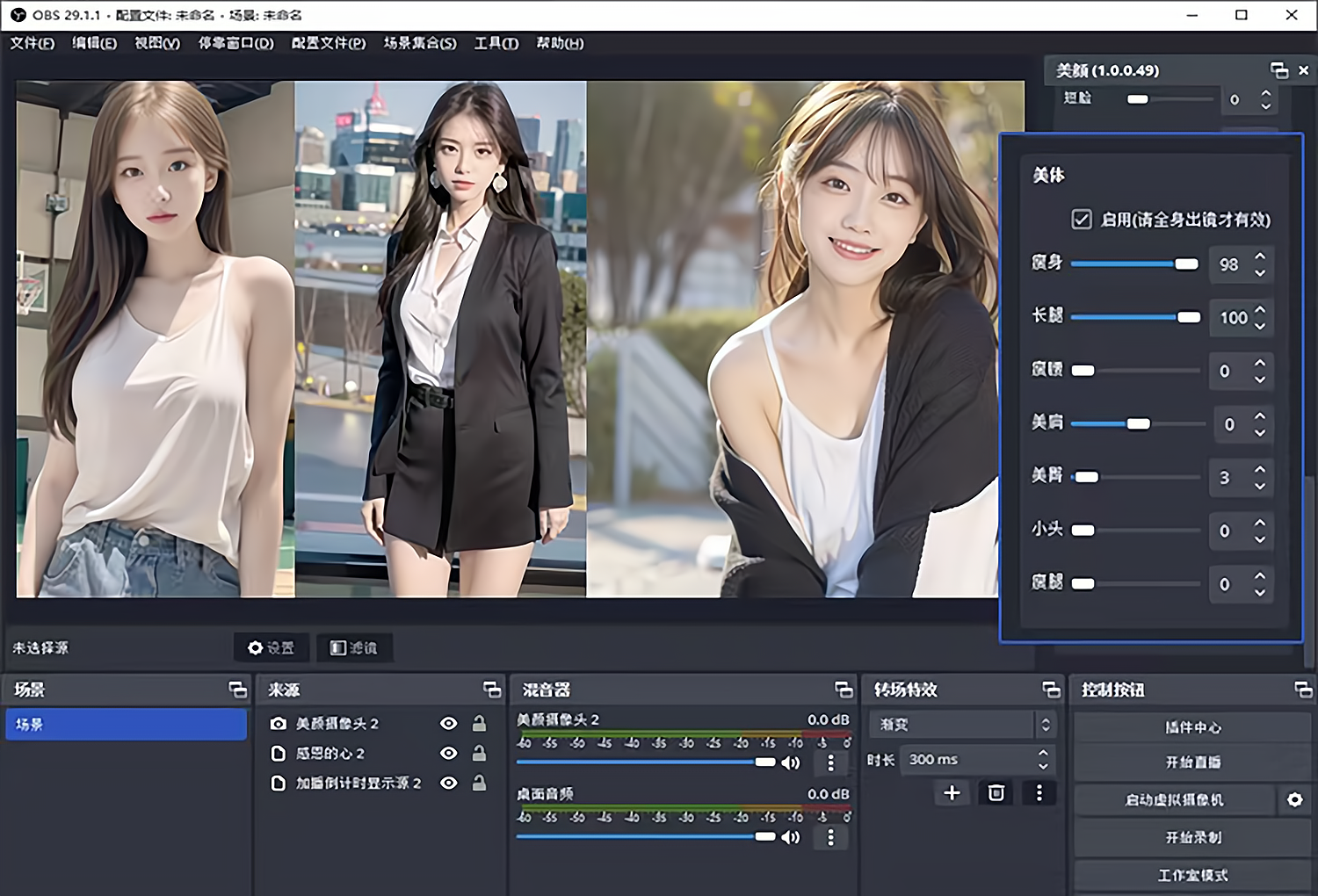Open the 场景集合(S) menu
Screen dimensions: 1318x896
tap(419, 43)
